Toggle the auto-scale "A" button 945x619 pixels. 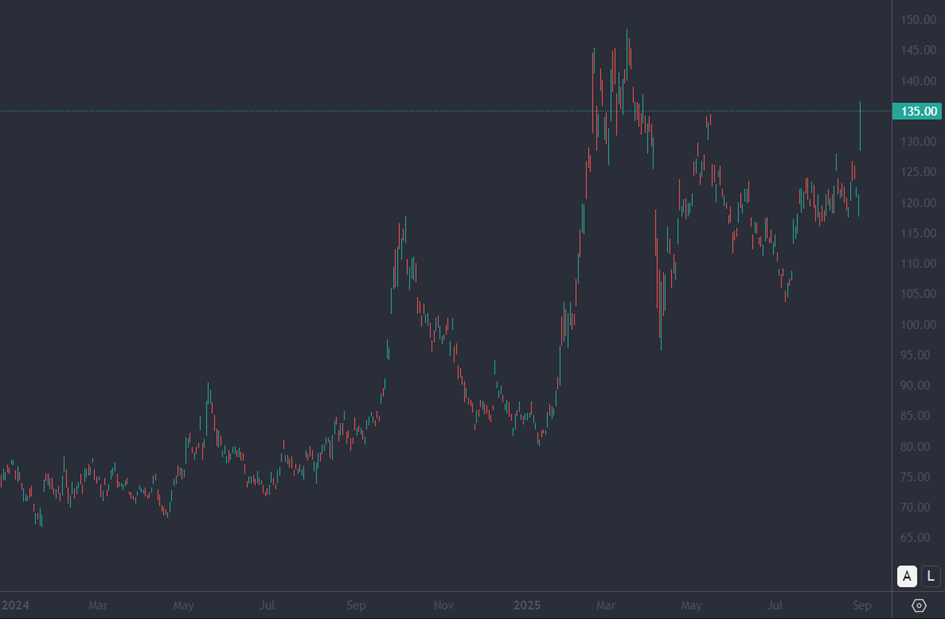[905, 577]
